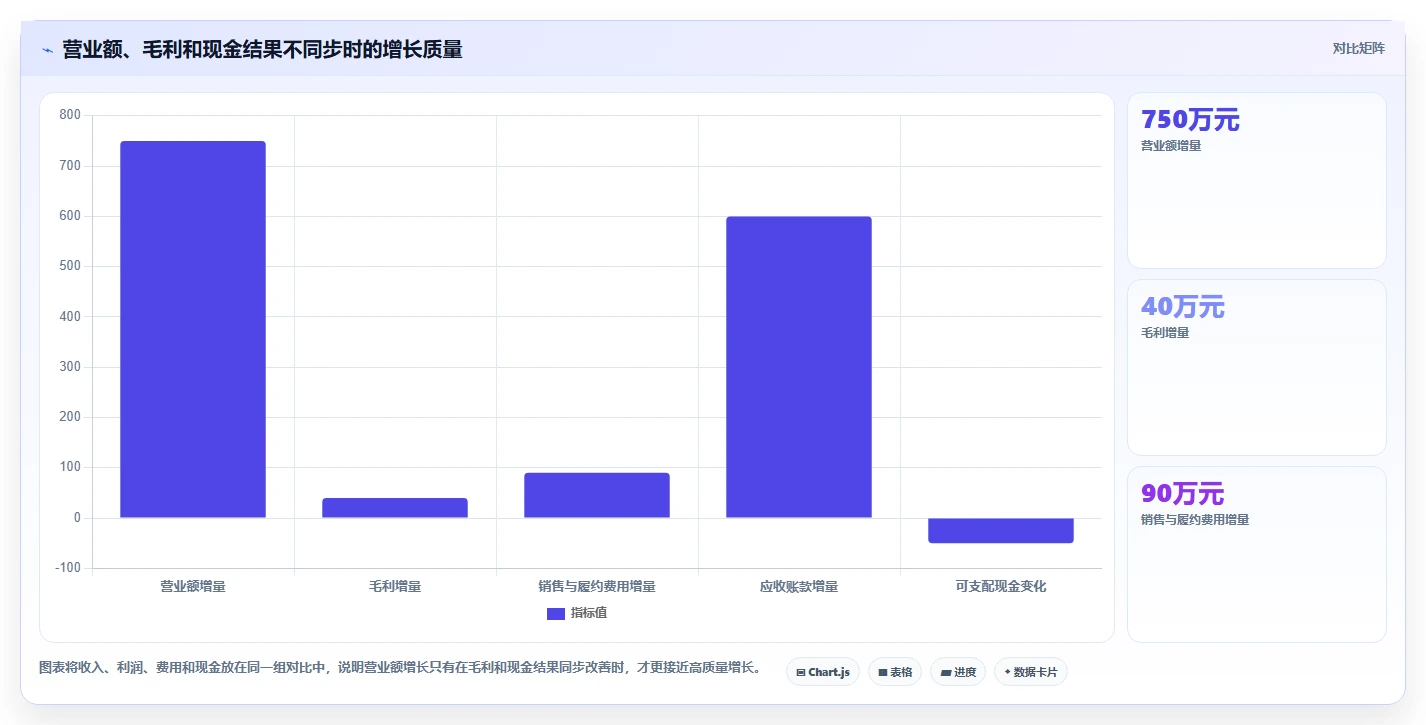The image size is (1426, 725).
Task: Select the 进度 tag
Action: 958,672
